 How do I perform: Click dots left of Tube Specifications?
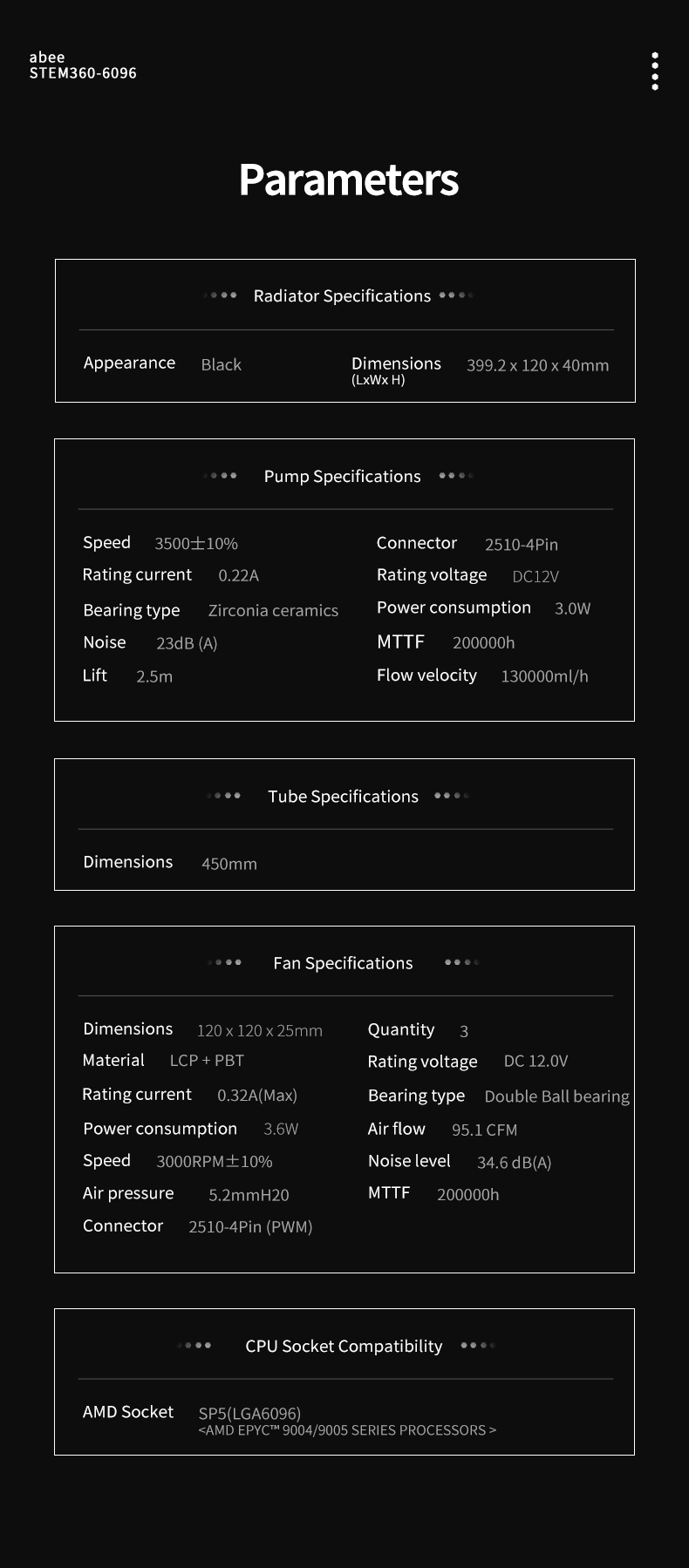pos(224,796)
